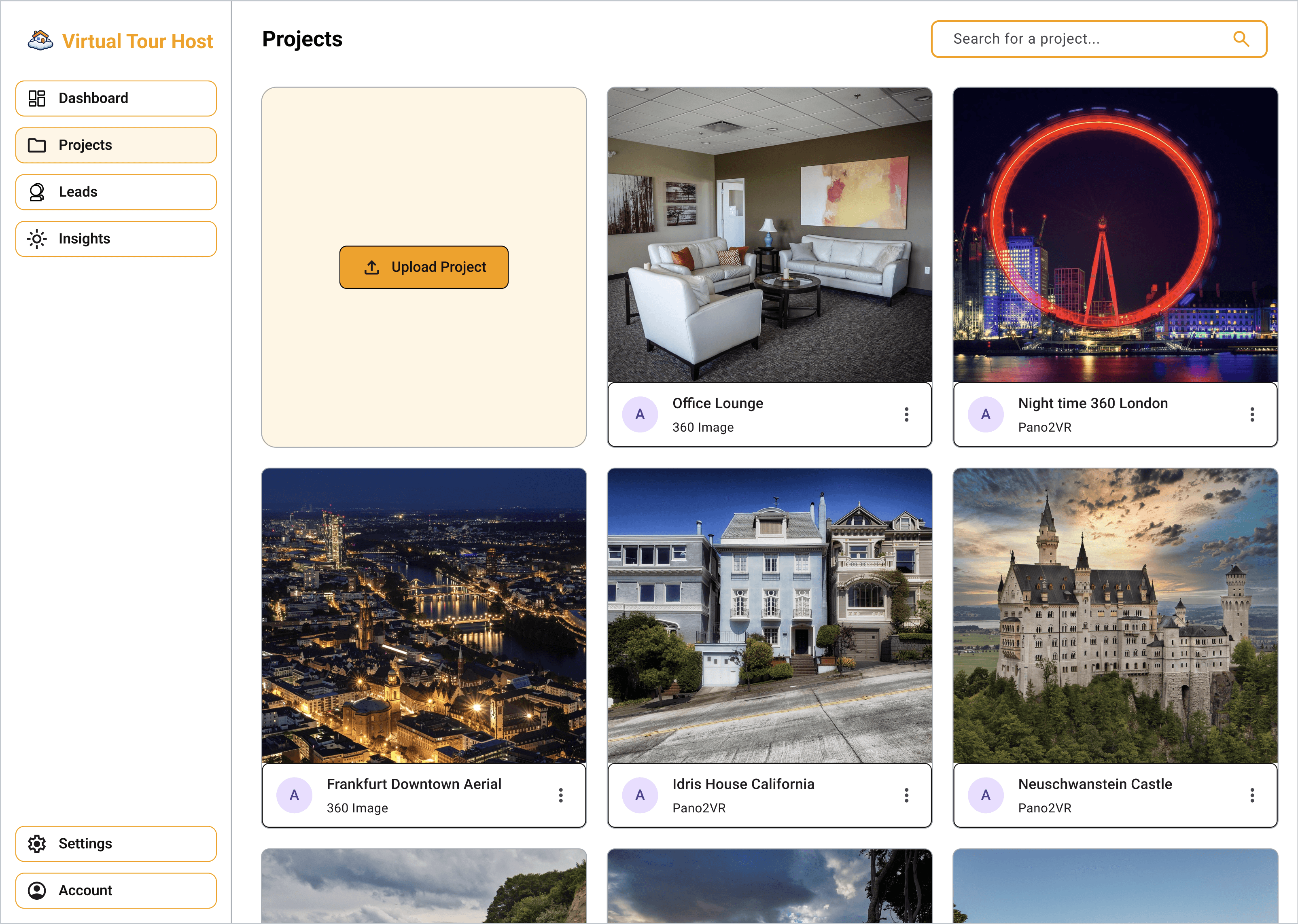Viewport: 1298px width, 924px height.
Task: Open the Leads section
Action: (116, 192)
